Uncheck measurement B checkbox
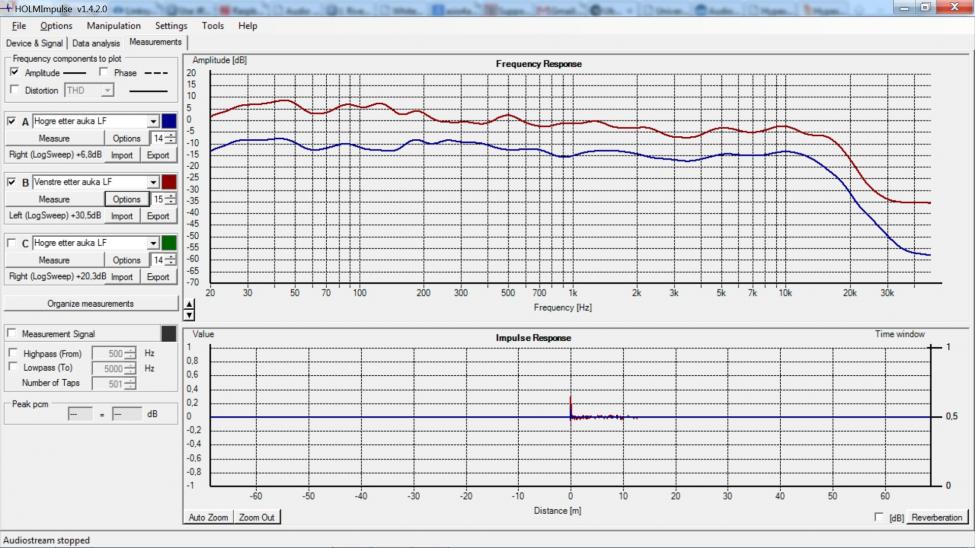975x548 pixels. point(12,182)
